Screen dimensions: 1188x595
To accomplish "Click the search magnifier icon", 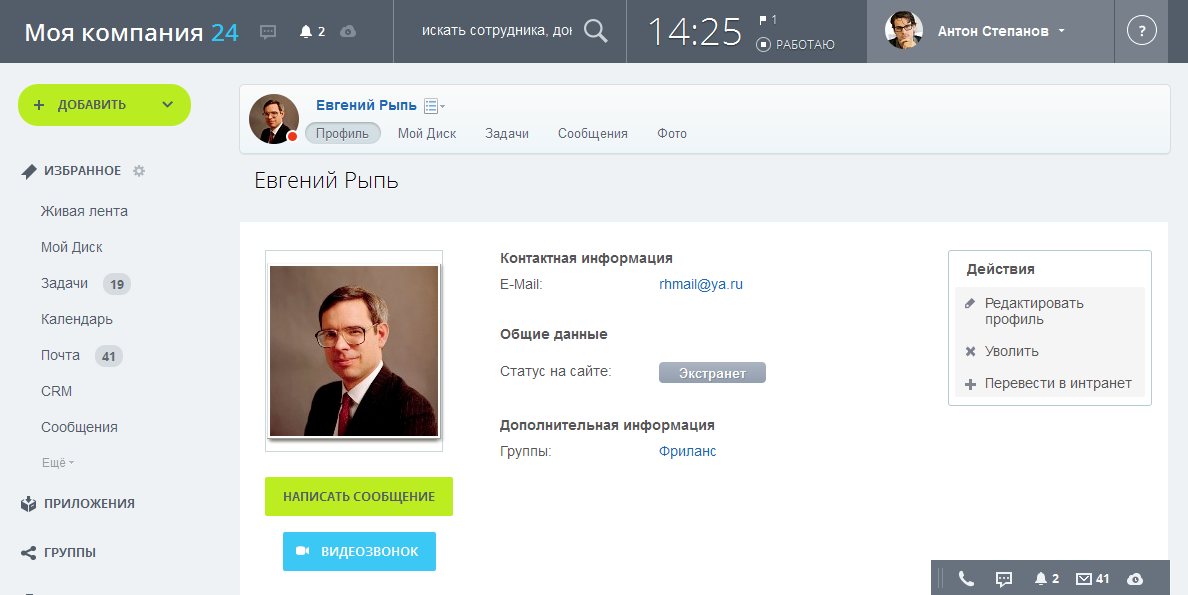I will tap(596, 31).
